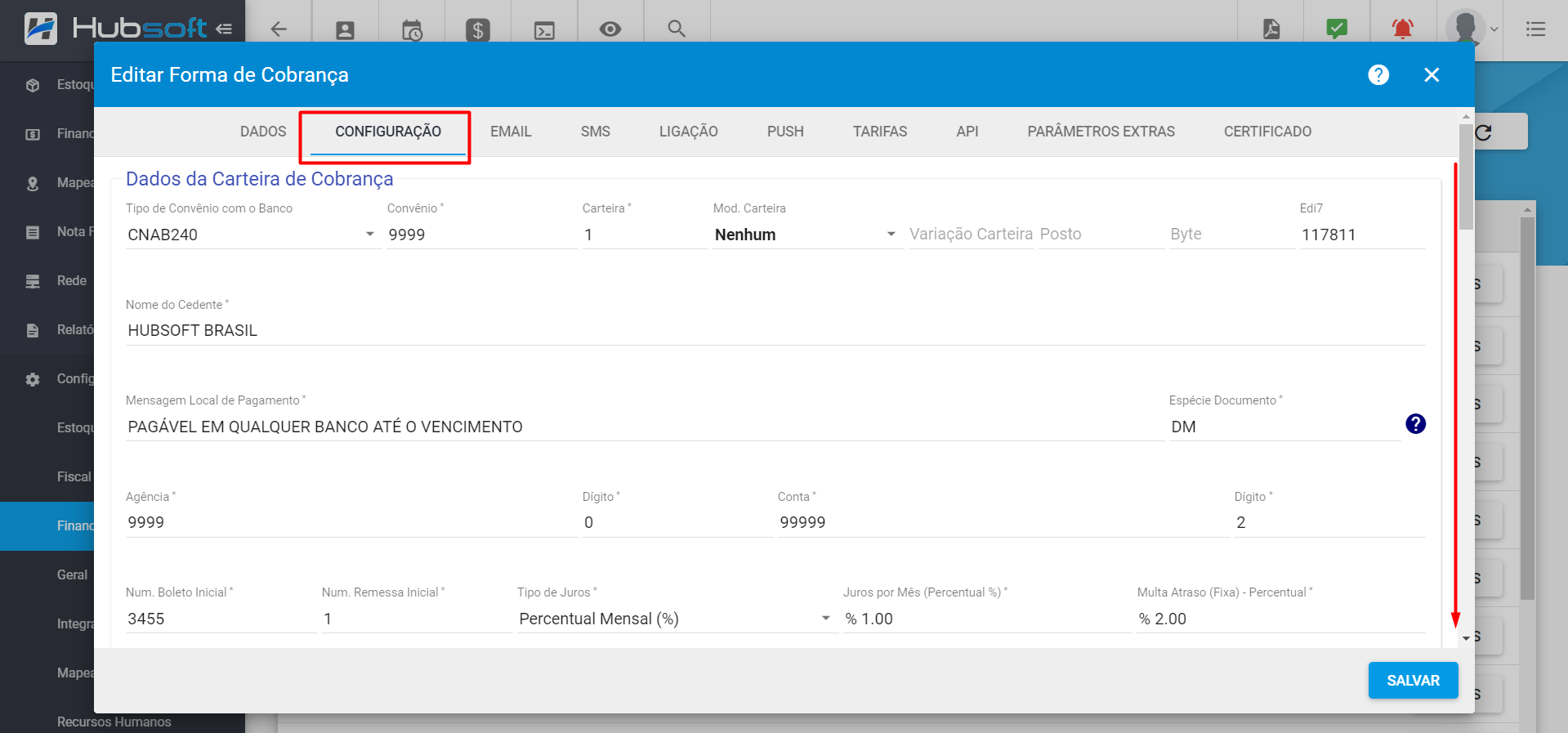Switch to the API tab
Viewport: 1568px width, 733px height.
pyautogui.click(x=967, y=132)
